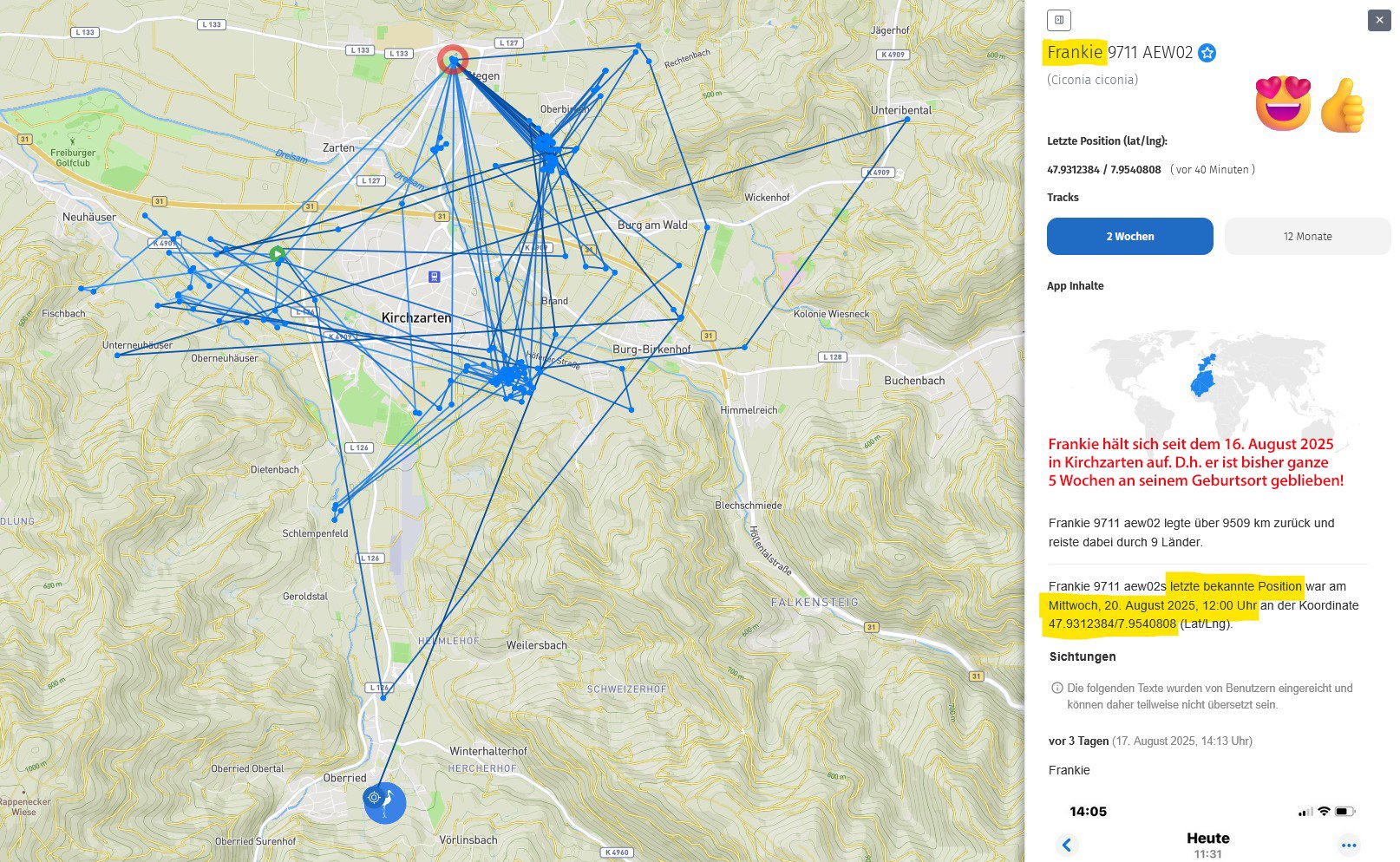This screenshot has height=862, width=1400.
Task: Select the 2 Wochen track tab
Action: point(1129,237)
